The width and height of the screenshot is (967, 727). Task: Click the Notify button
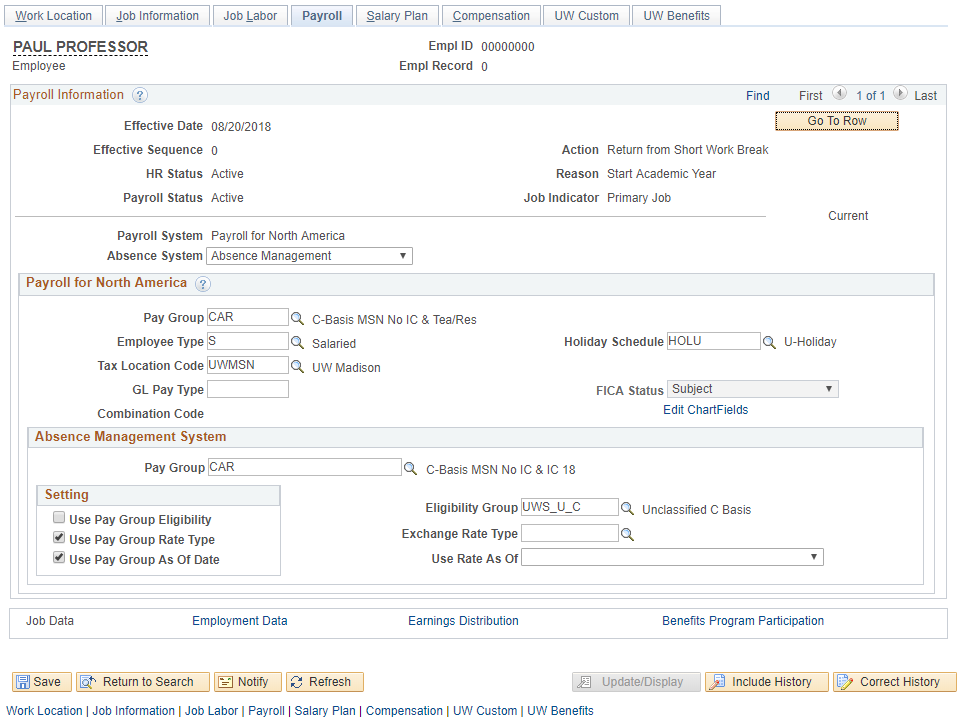(x=248, y=682)
